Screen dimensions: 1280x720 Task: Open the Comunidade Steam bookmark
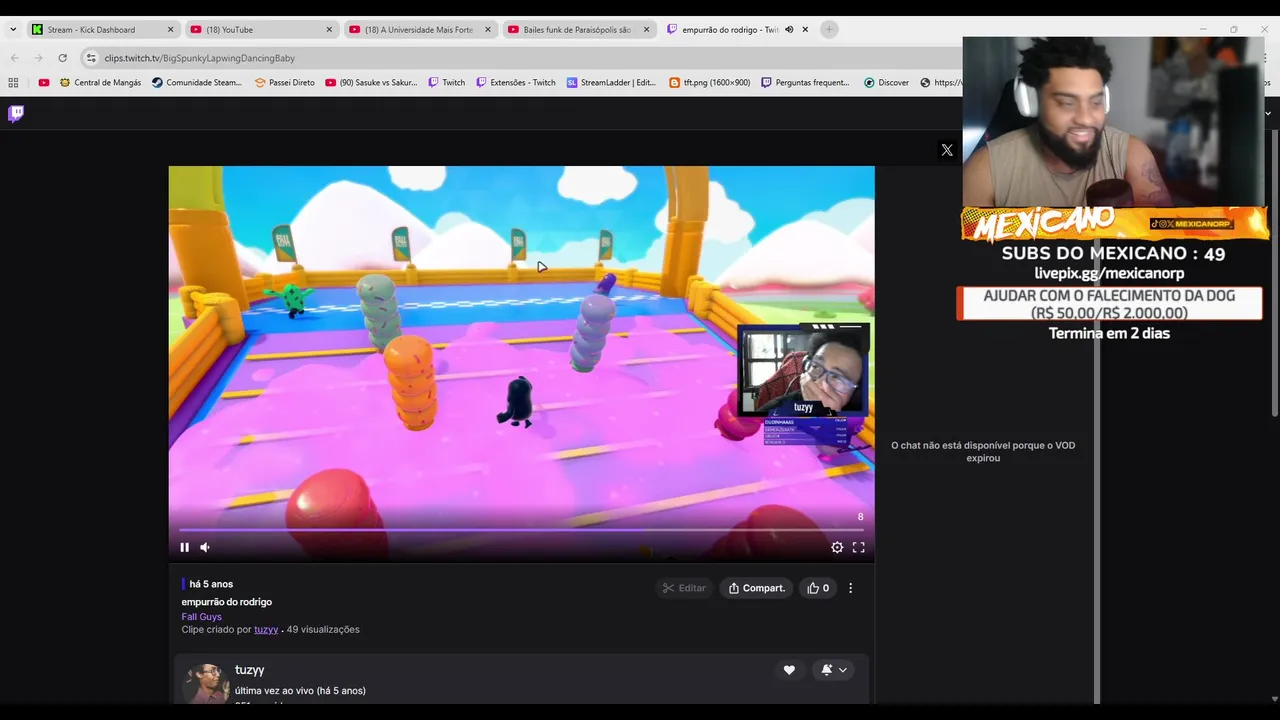point(197,83)
